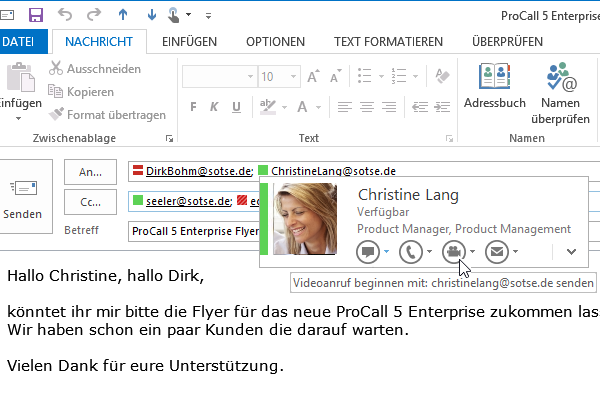Send email to Christine Lang envelope icon
This screenshot has width=600, height=400.
(497, 252)
